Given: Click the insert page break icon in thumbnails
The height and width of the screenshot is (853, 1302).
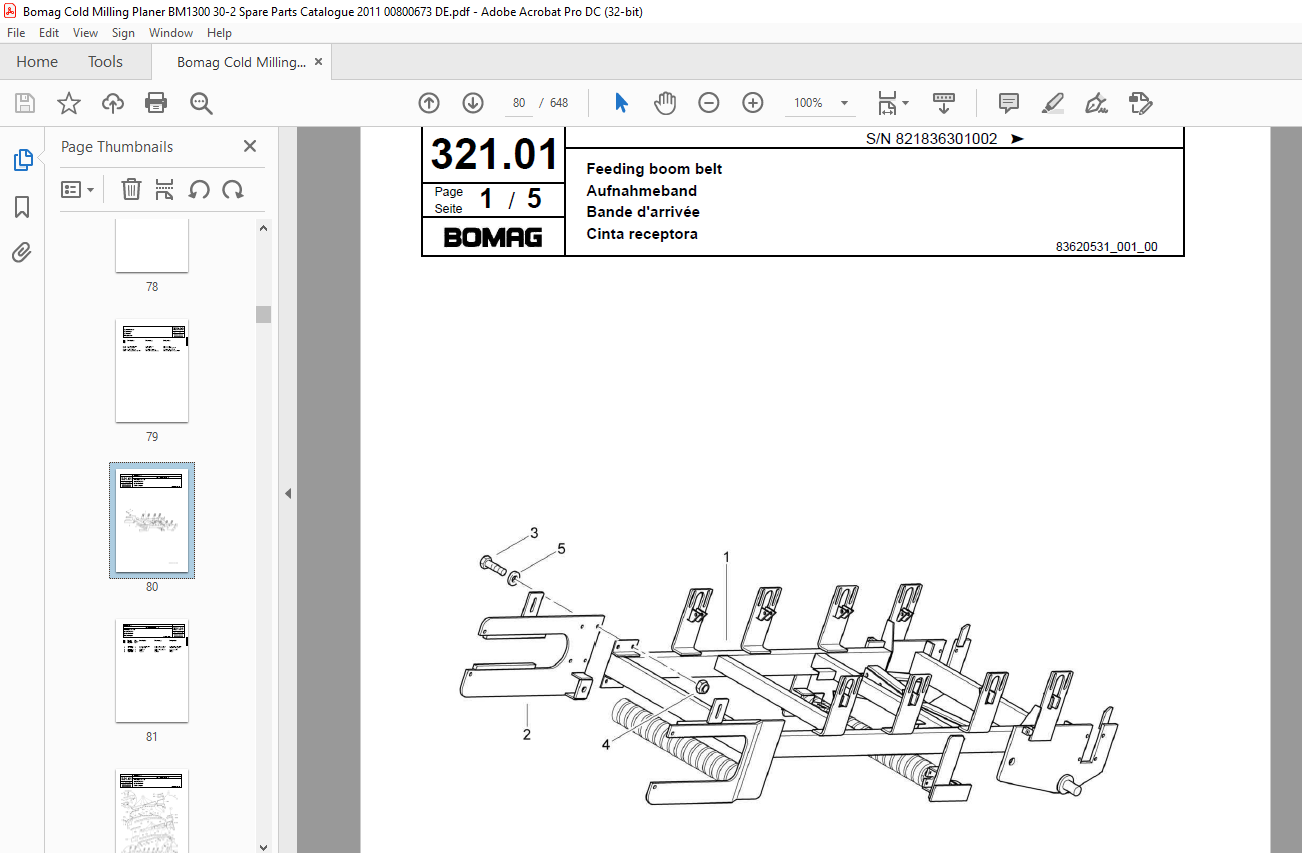Looking at the screenshot, I should pos(165,189).
